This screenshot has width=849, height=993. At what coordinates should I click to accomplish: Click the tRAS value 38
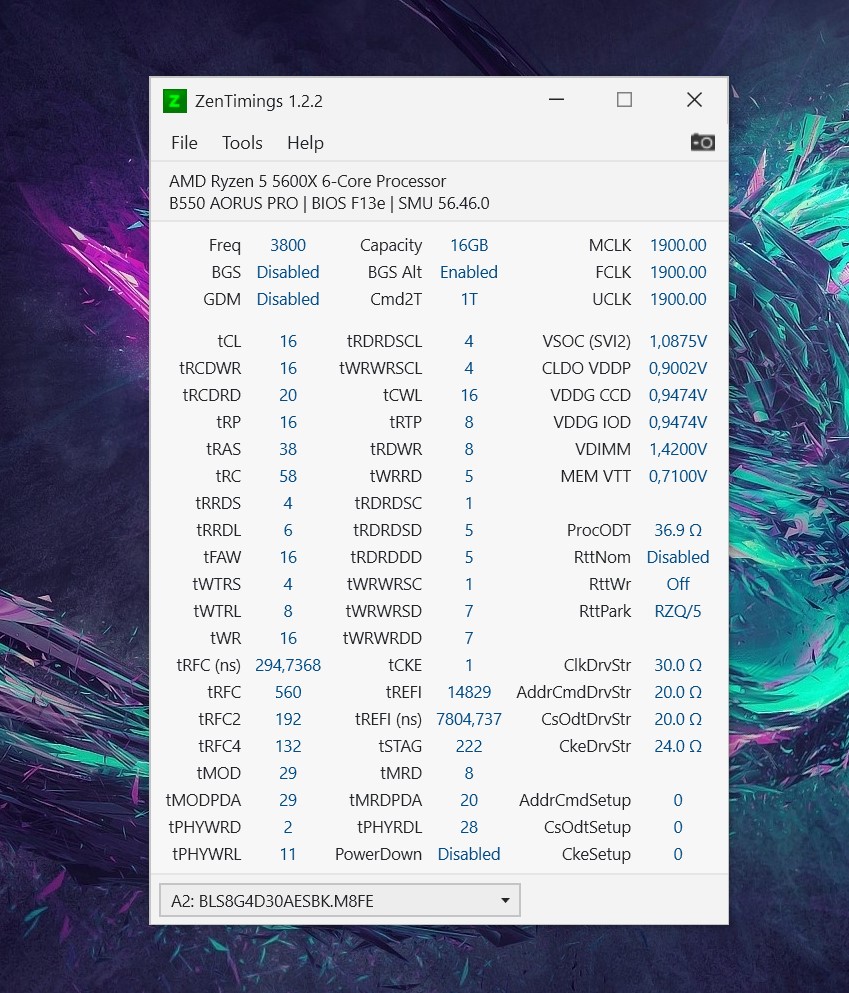click(x=288, y=449)
